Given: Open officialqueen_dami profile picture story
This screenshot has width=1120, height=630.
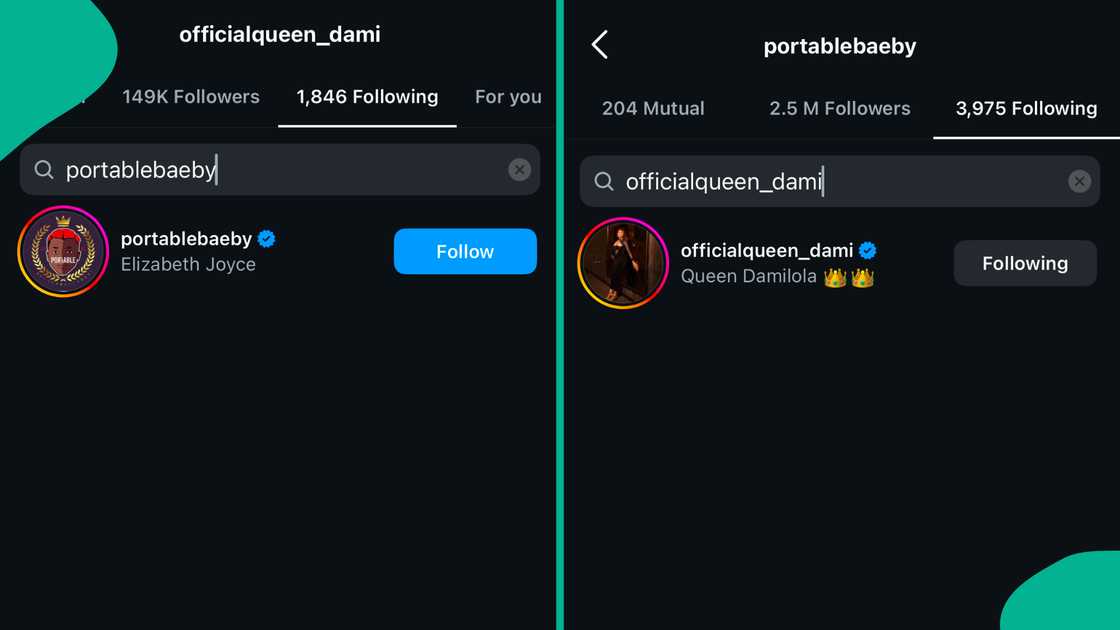Looking at the screenshot, I should tap(622, 263).
